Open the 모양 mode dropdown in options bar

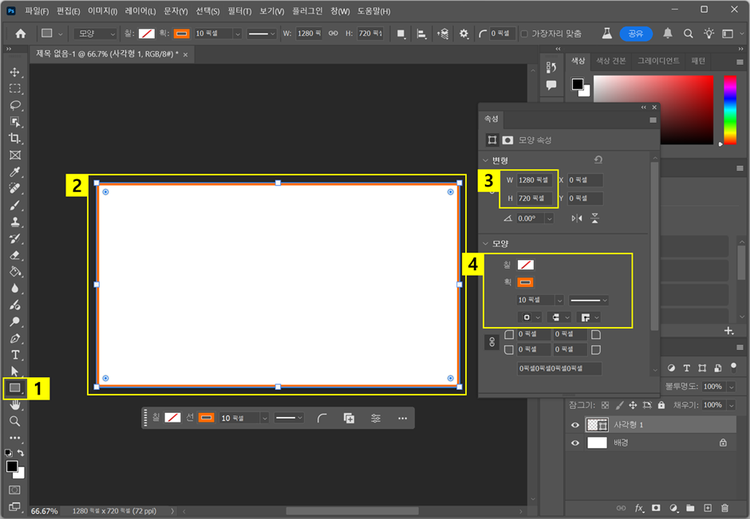96,33
